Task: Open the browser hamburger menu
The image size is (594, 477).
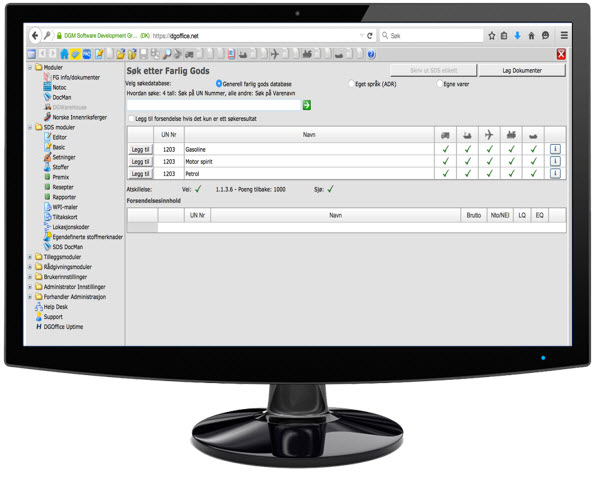Action: (x=564, y=35)
